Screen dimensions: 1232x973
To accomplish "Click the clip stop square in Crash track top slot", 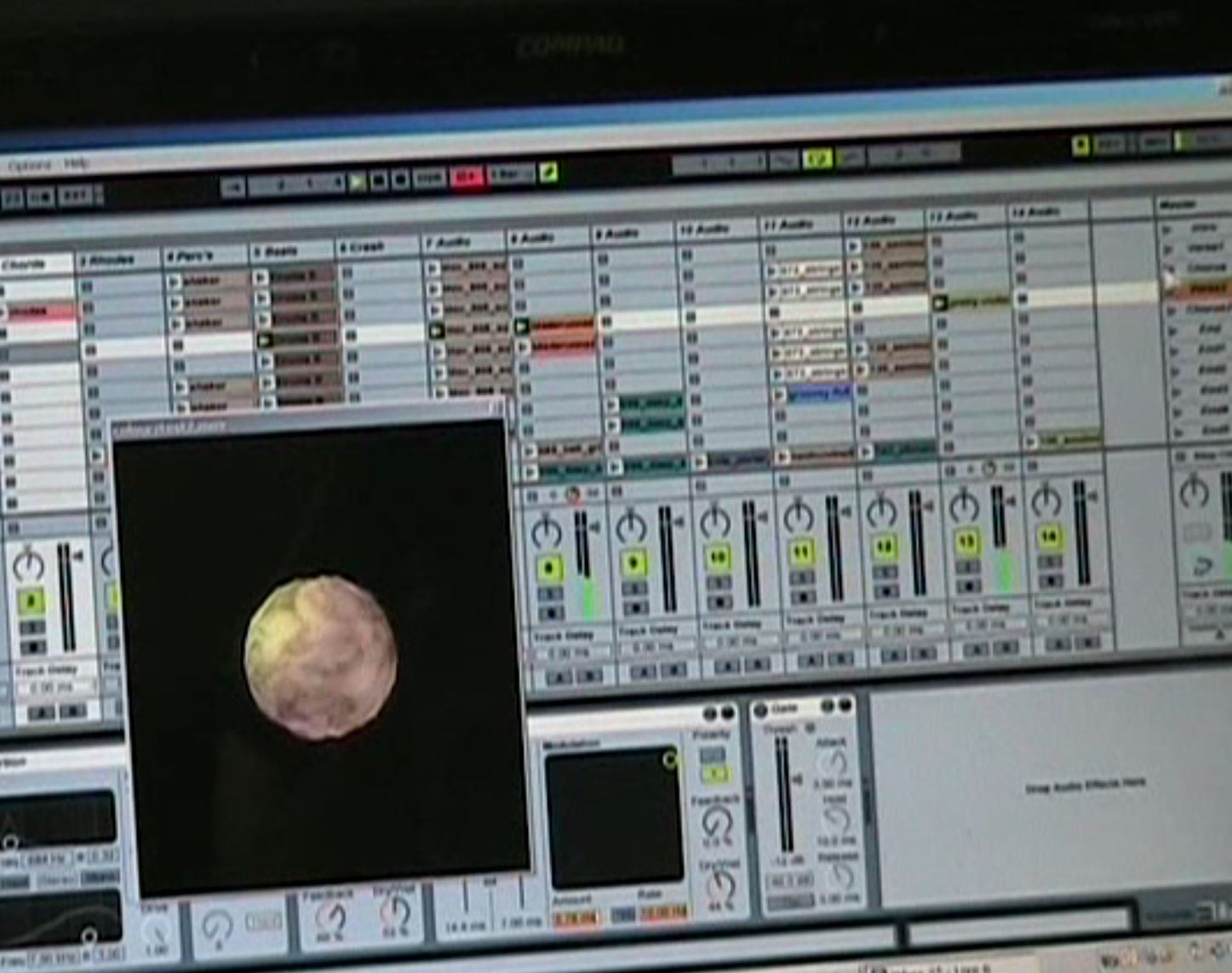I will pos(347,272).
